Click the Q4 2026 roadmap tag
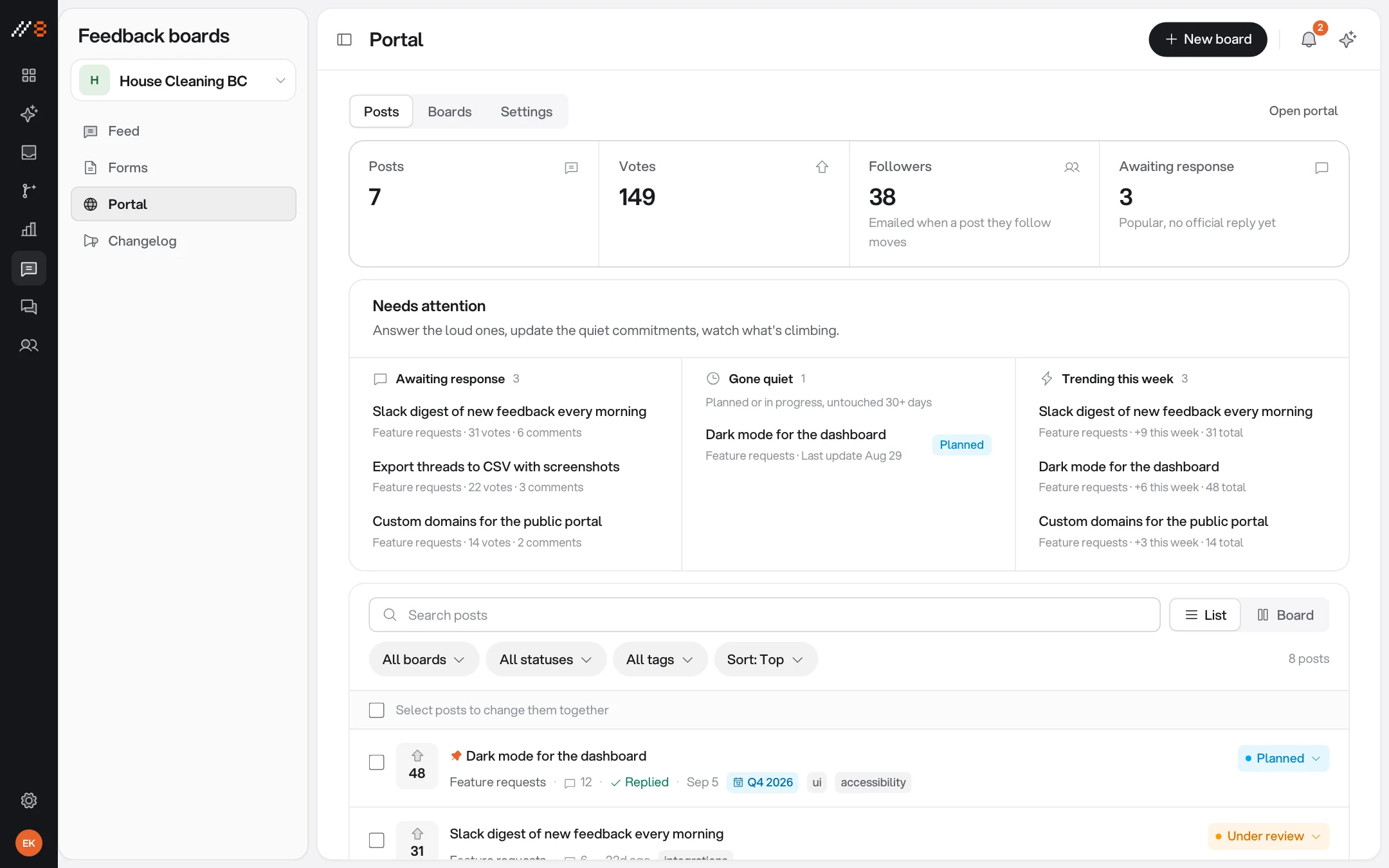 (763, 782)
